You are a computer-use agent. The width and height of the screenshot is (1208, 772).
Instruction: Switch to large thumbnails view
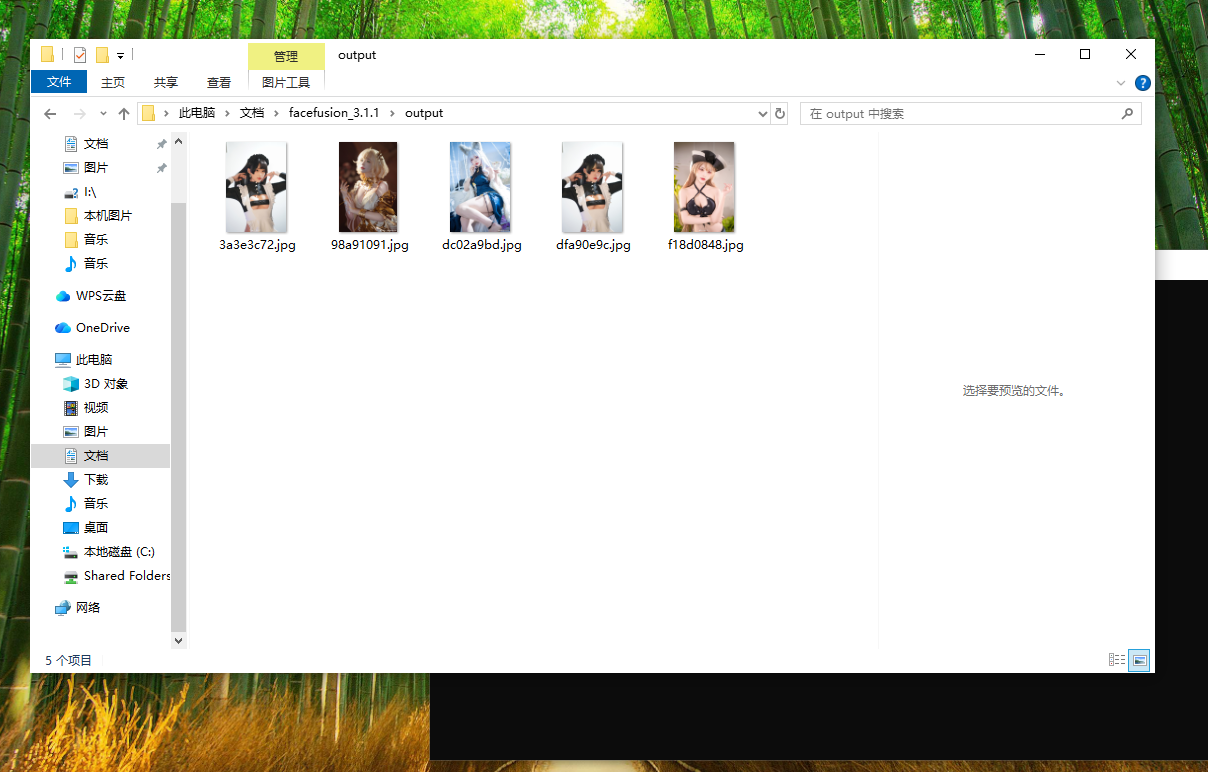point(1139,660)
